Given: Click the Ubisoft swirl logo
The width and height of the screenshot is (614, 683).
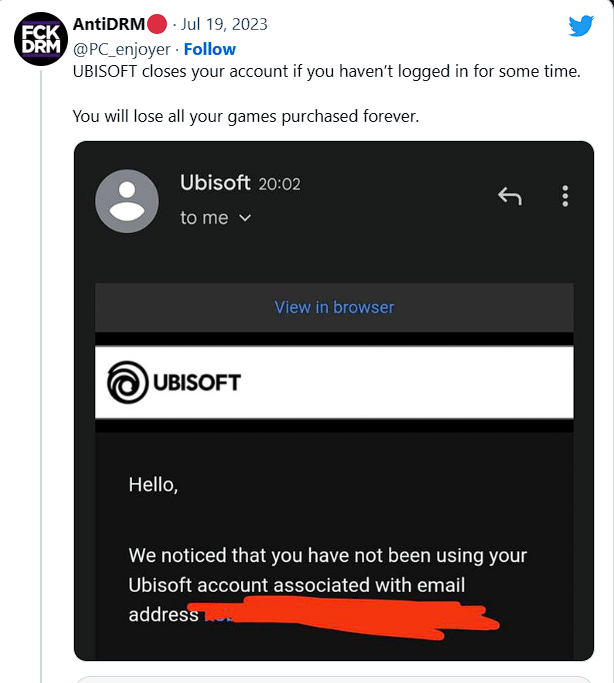Looking at the screenshot, I should [x=126, y=382].
